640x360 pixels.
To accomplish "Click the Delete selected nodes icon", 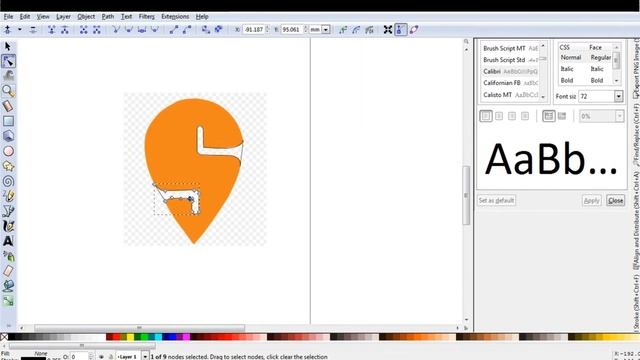I will pyautogui.click(x=33, y=29).
